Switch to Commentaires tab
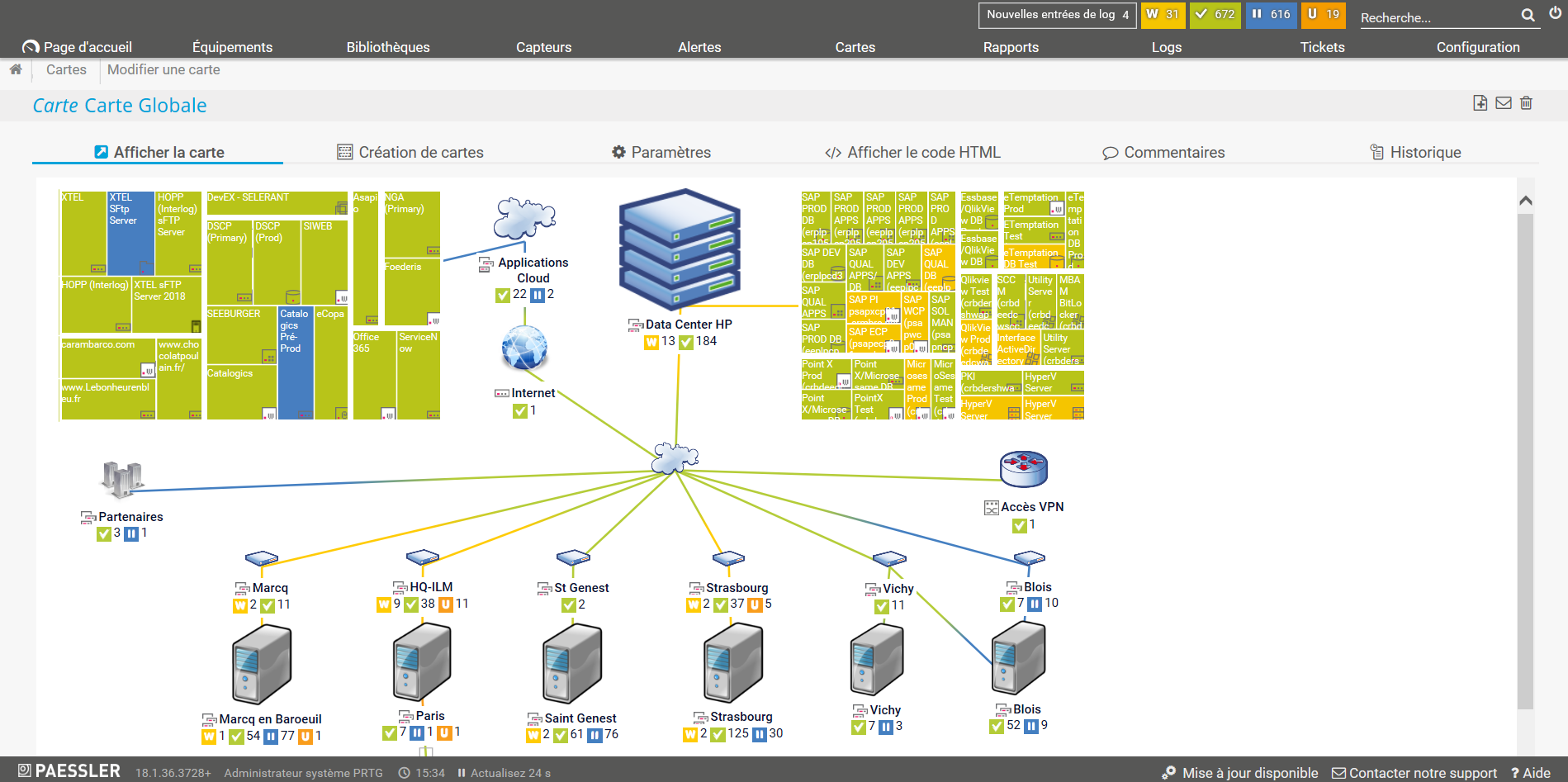Screen dimensions: 1568x782 (1163, 152)
